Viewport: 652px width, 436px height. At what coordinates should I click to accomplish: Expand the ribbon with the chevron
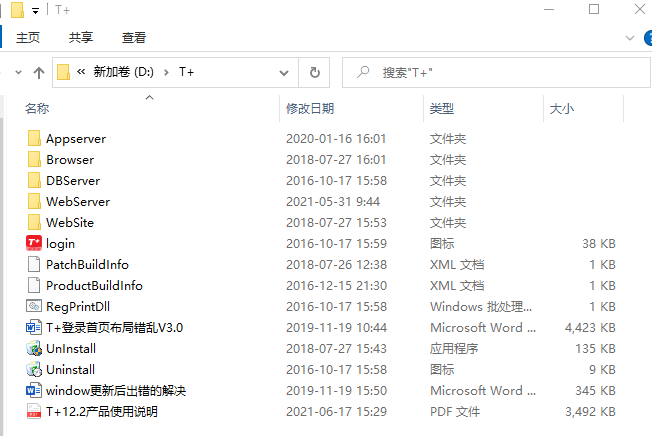tap(630, 38)
